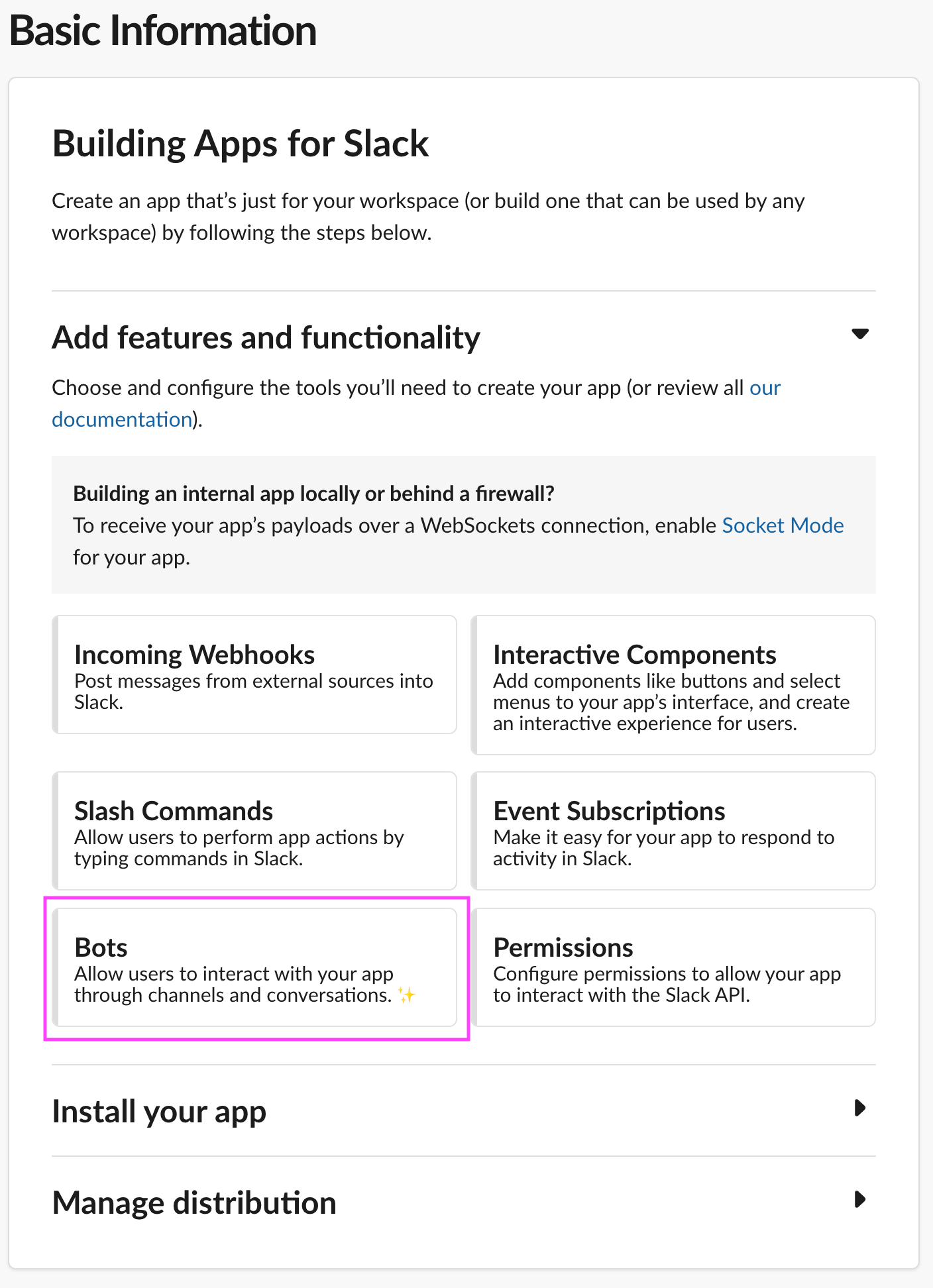
Task: Choose the Bots feature card
Action: point(254,967)
